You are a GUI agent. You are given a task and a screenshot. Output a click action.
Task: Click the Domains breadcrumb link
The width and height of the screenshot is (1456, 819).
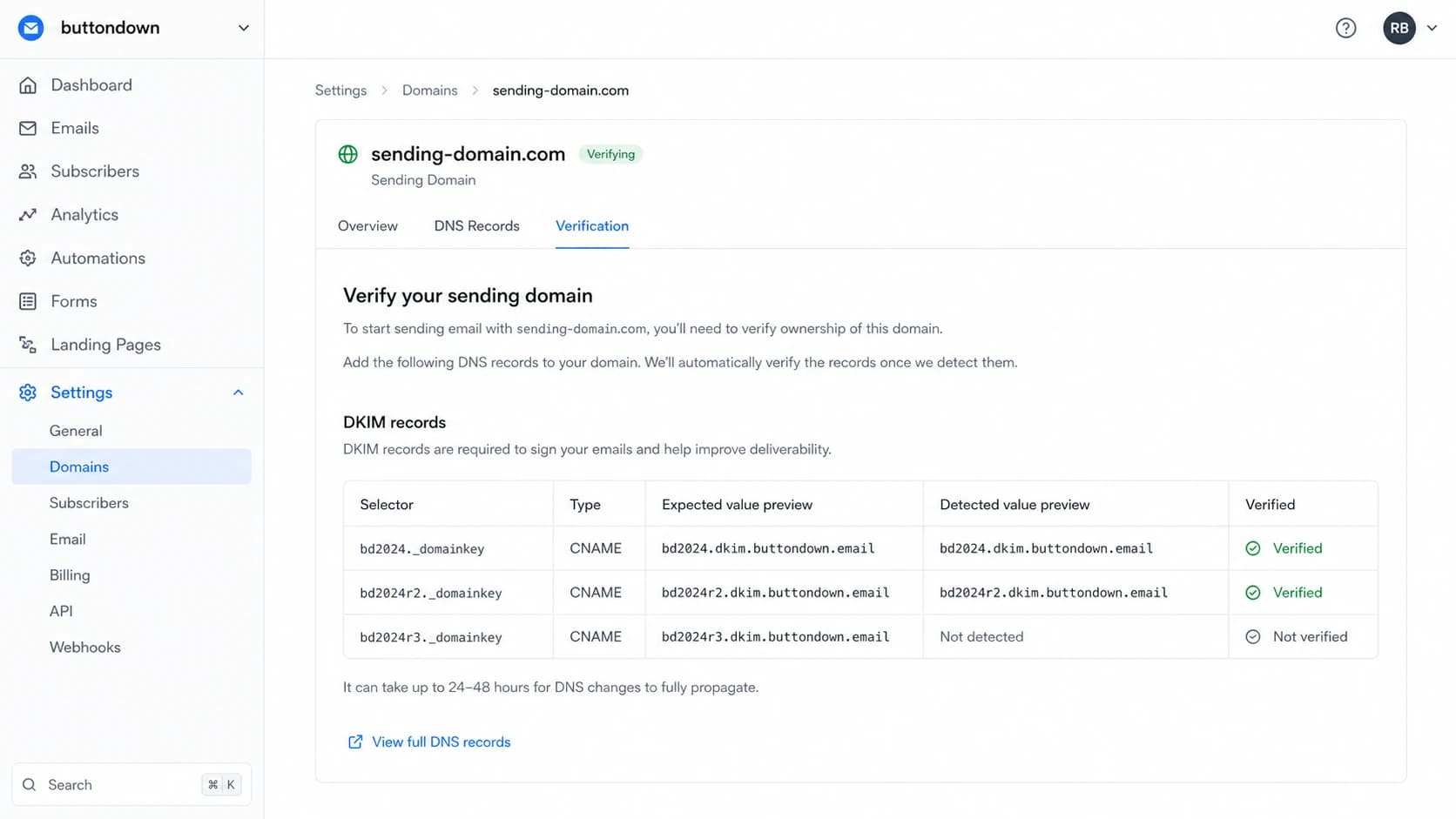tap(429, 91)
